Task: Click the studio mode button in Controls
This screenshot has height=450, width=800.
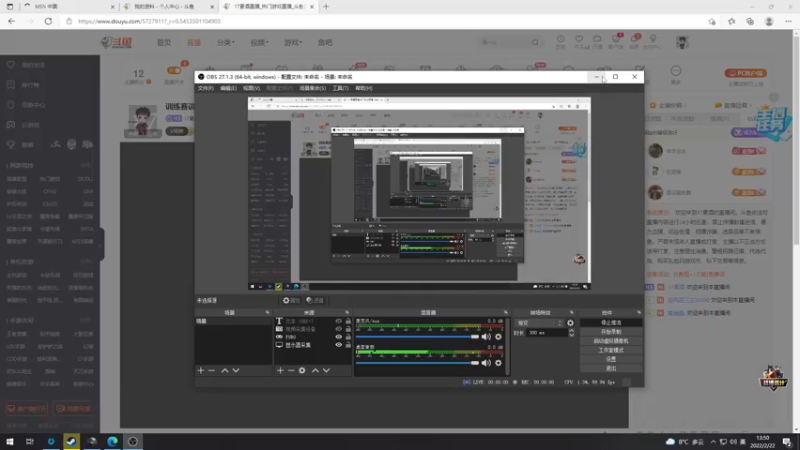Action: (611, 350)
